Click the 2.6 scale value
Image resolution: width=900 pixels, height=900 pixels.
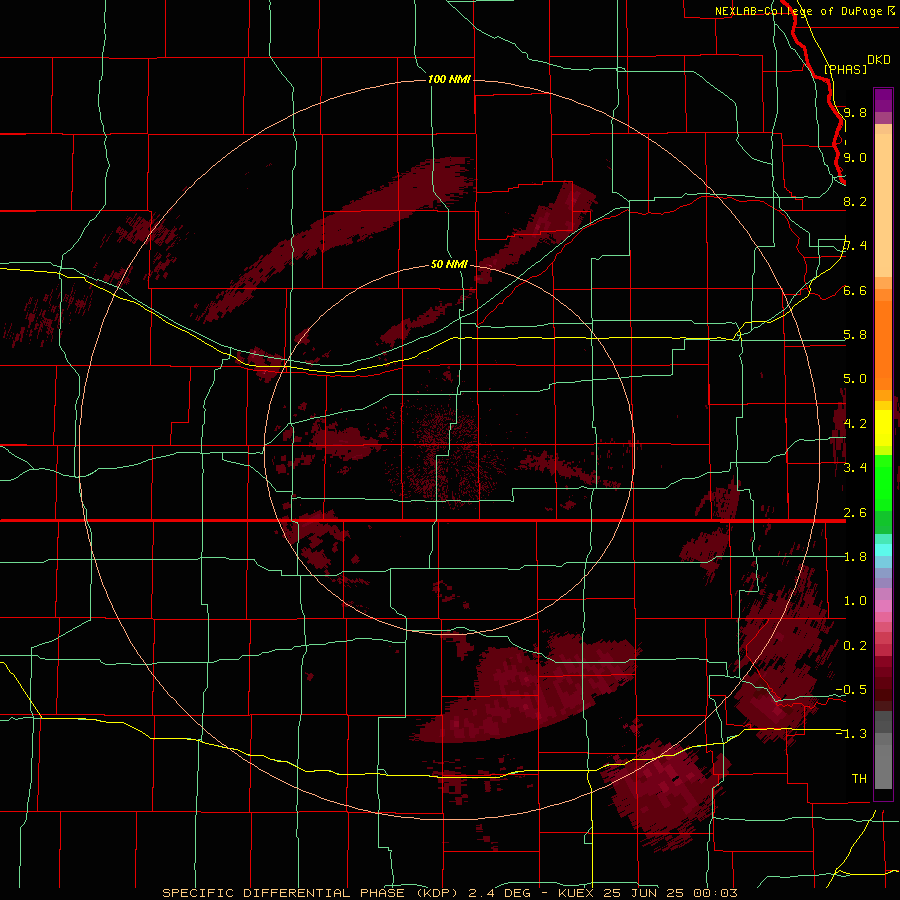click(855, 513)
